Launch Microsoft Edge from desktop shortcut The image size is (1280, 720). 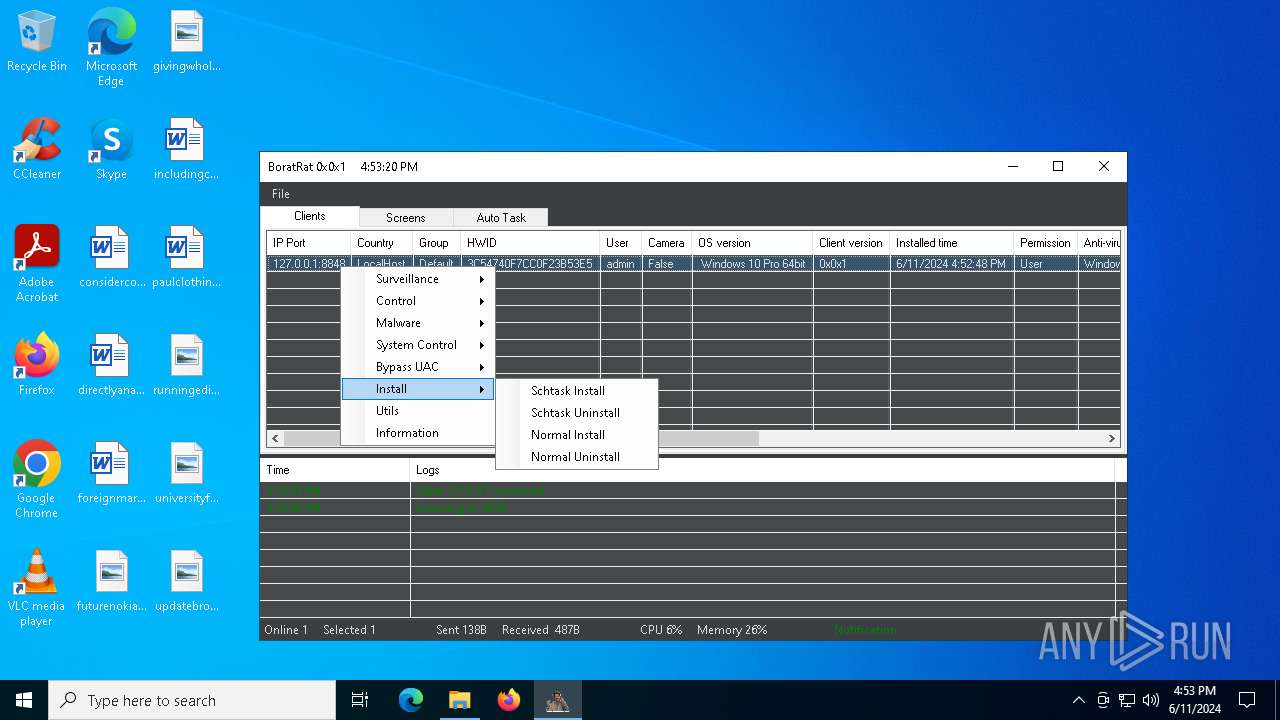[111, 48]
